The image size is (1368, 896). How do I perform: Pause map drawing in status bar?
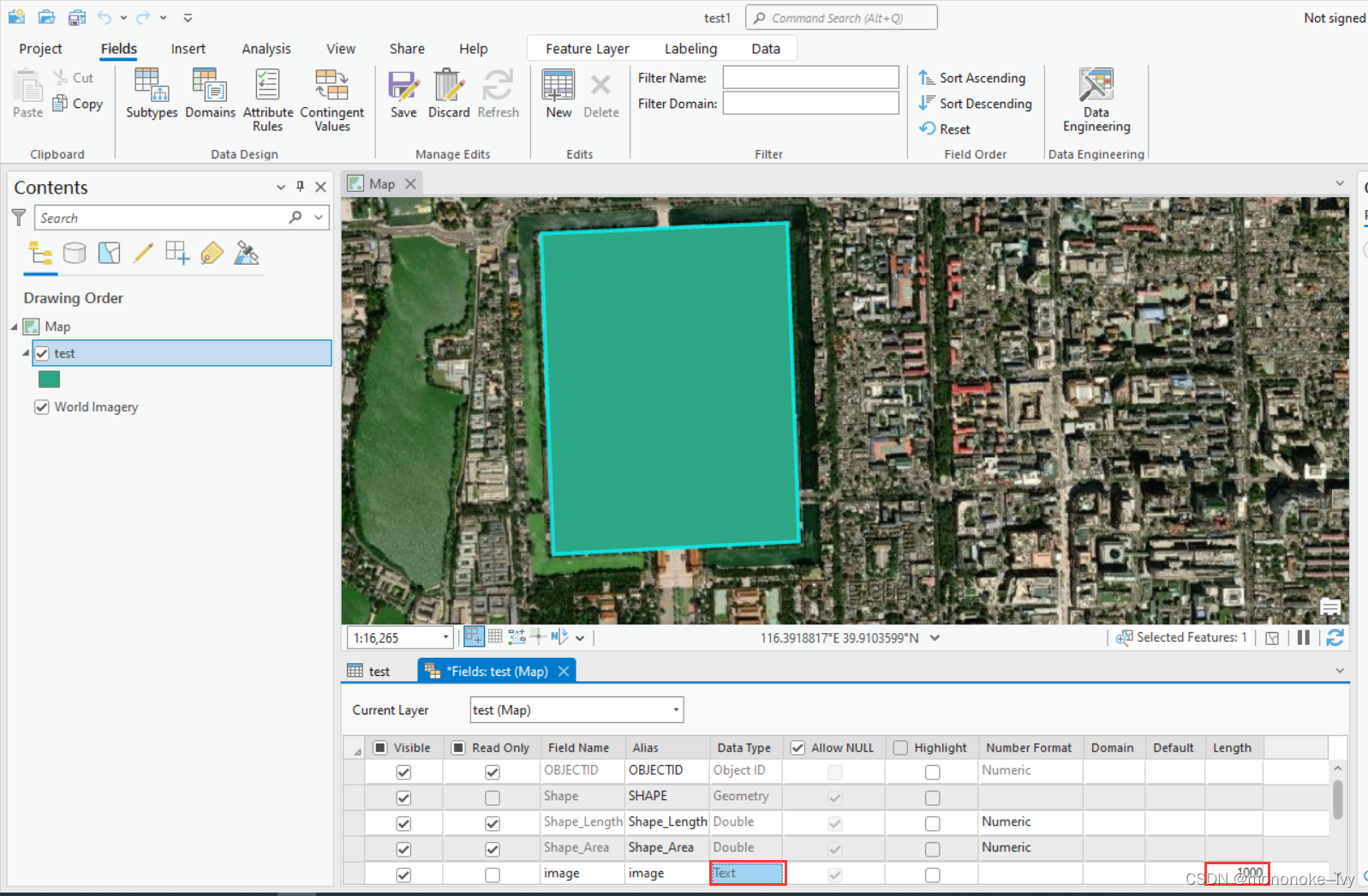(x=1303, y=637)
